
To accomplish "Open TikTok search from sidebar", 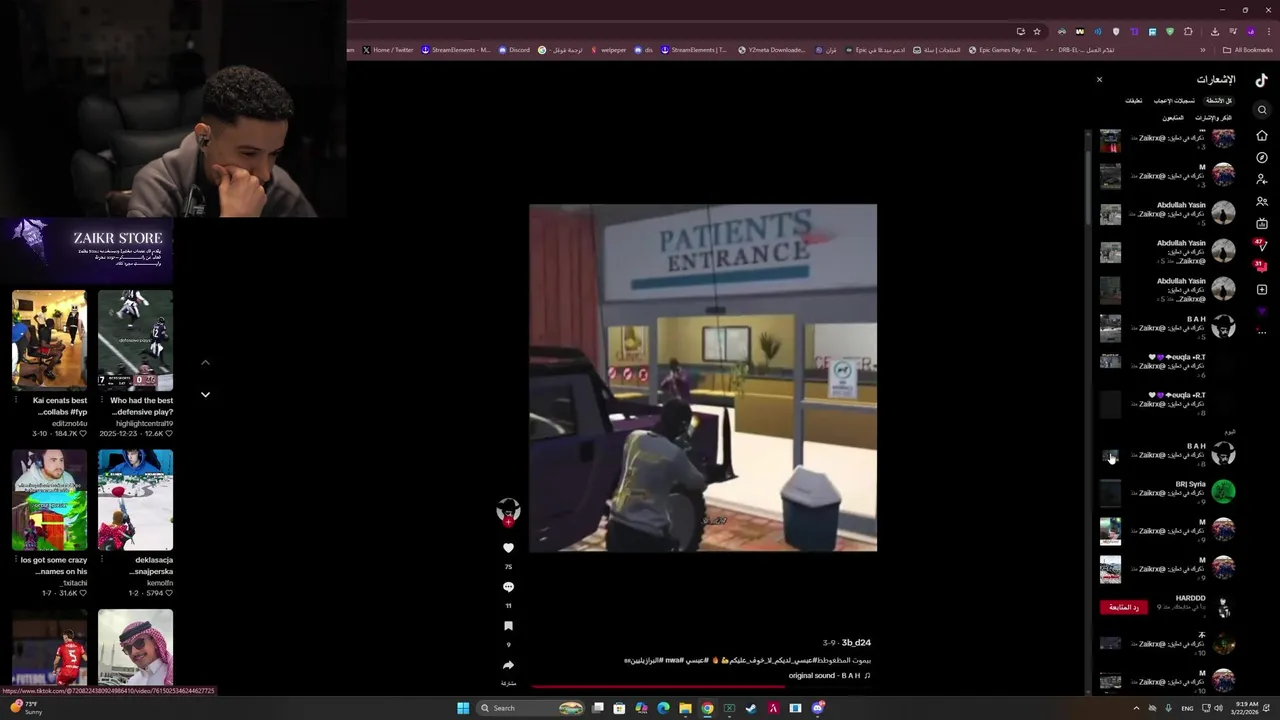I will (1262, 110).
